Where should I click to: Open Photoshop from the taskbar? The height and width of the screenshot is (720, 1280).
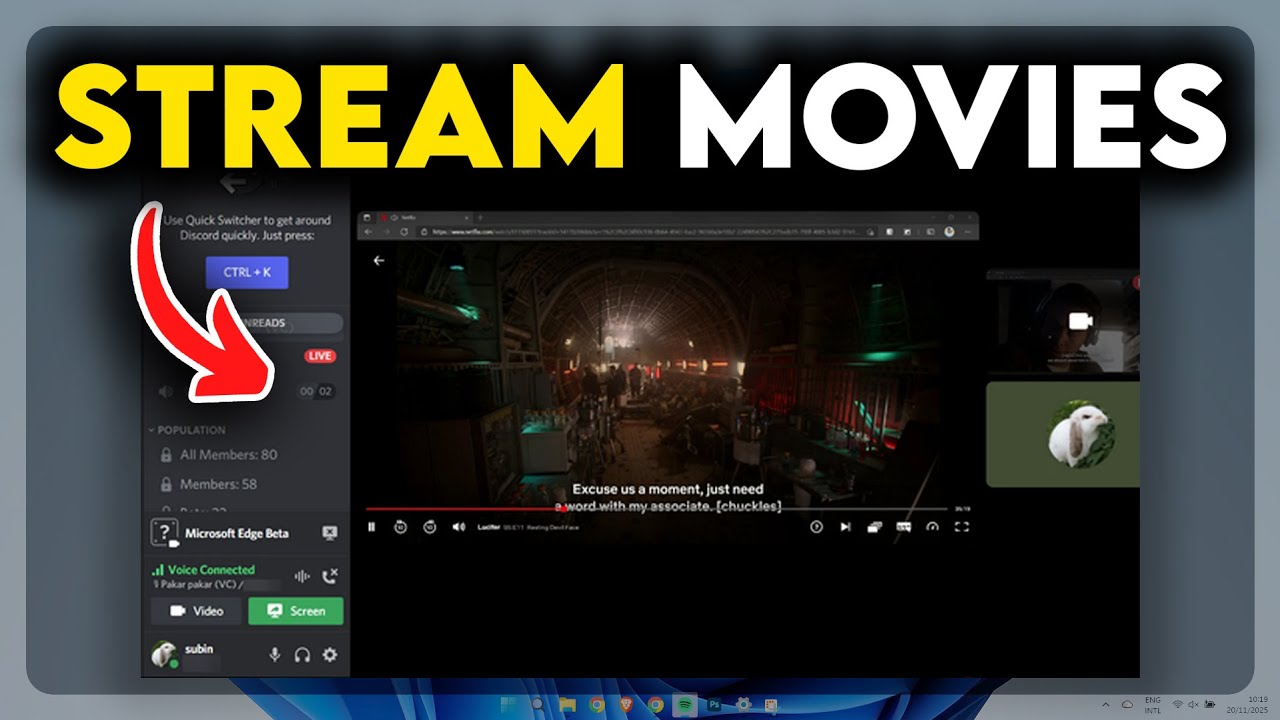tap(714, 705)
